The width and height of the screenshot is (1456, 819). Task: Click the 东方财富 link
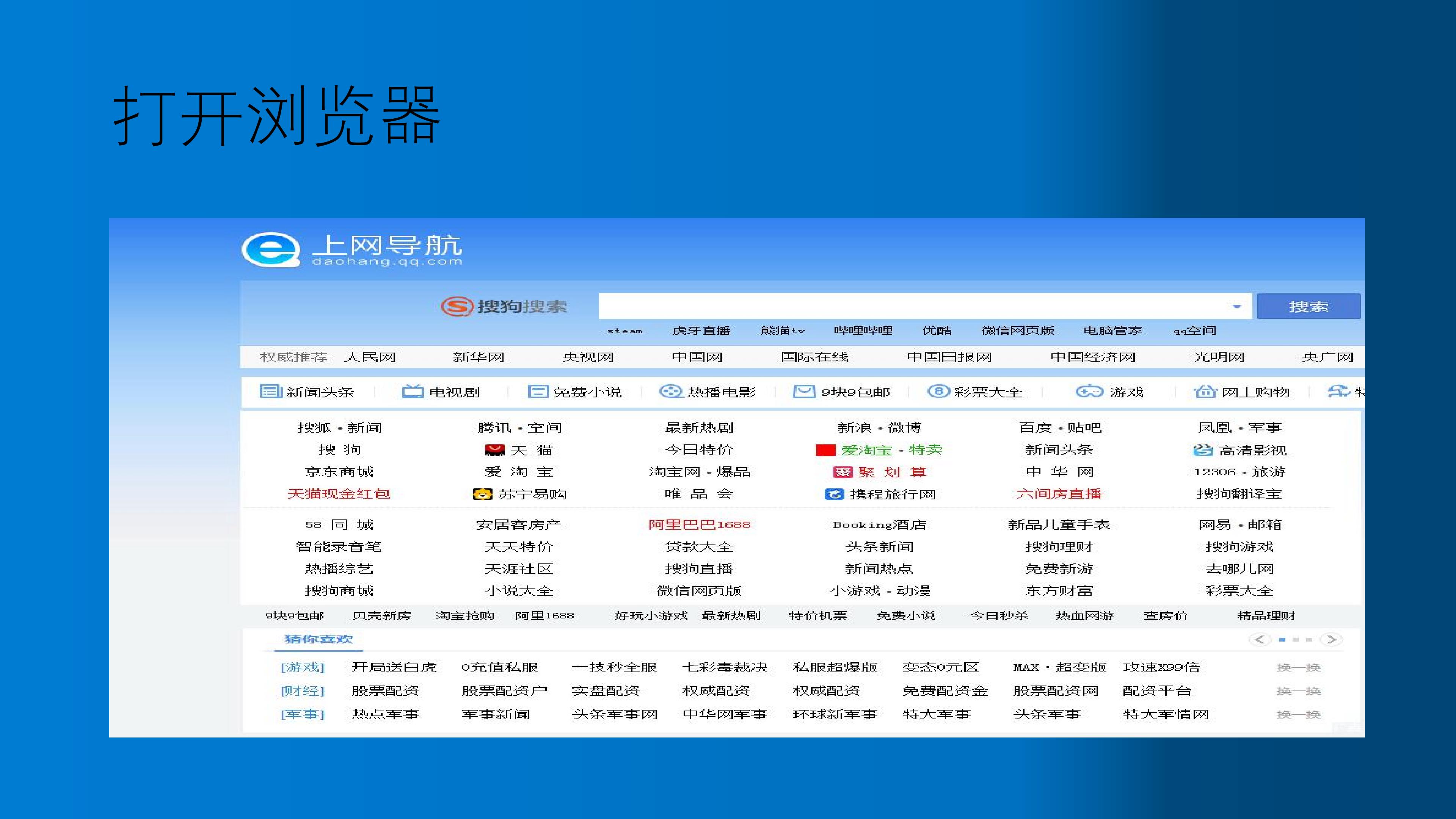coord(1059,591)
